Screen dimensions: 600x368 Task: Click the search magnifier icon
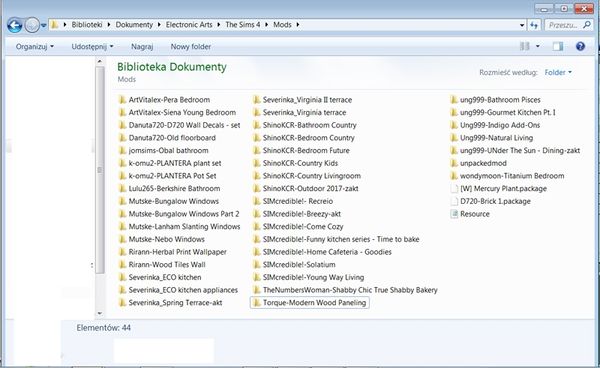point(587,25)
